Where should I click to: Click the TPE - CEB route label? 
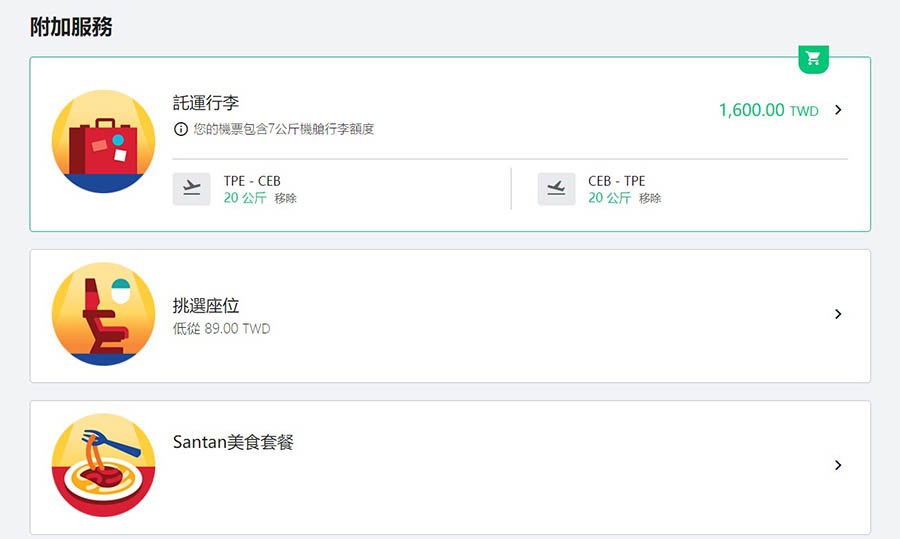(252, 181)
